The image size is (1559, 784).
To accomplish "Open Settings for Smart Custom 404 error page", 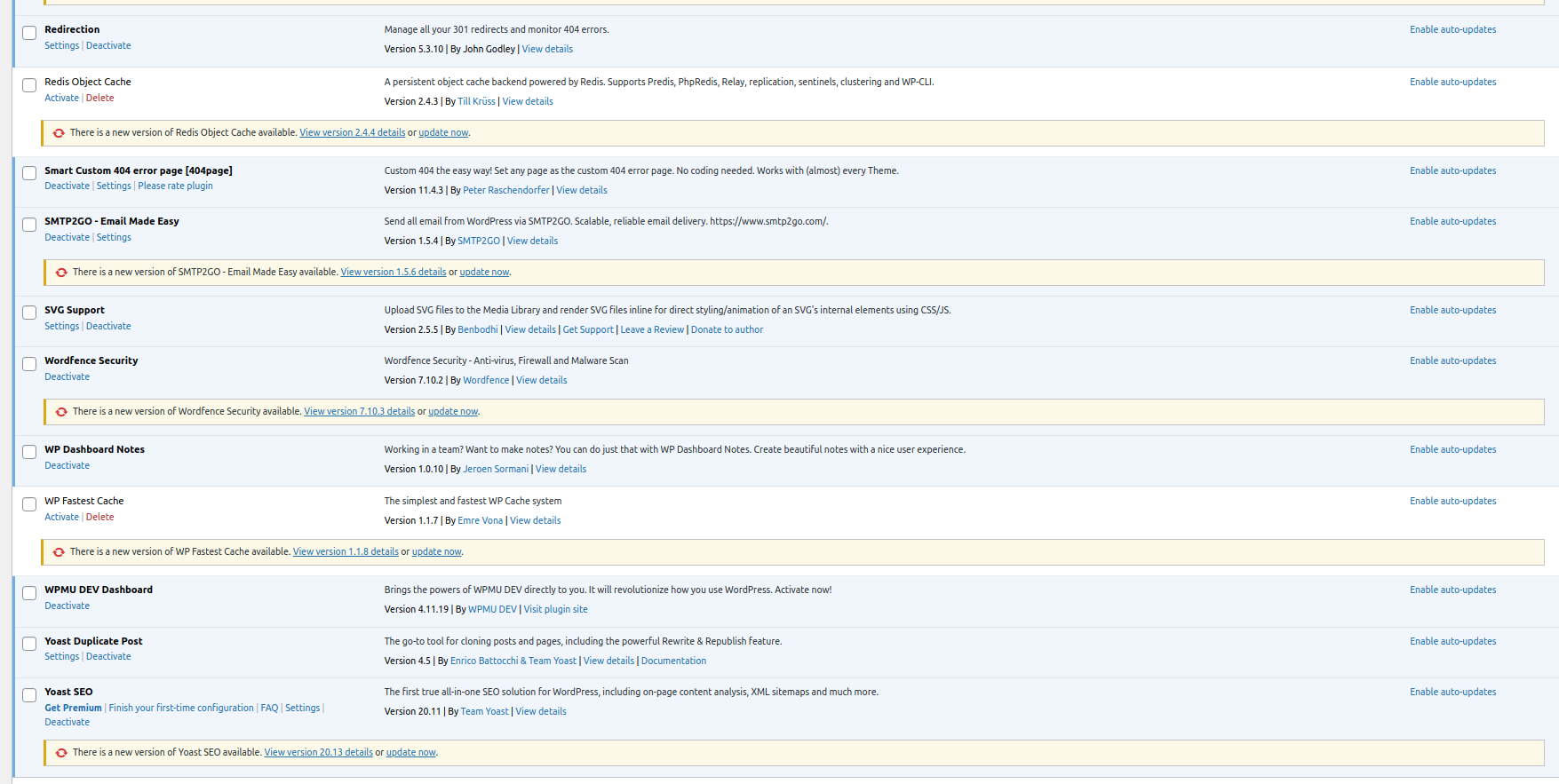I will click(114, 186).
